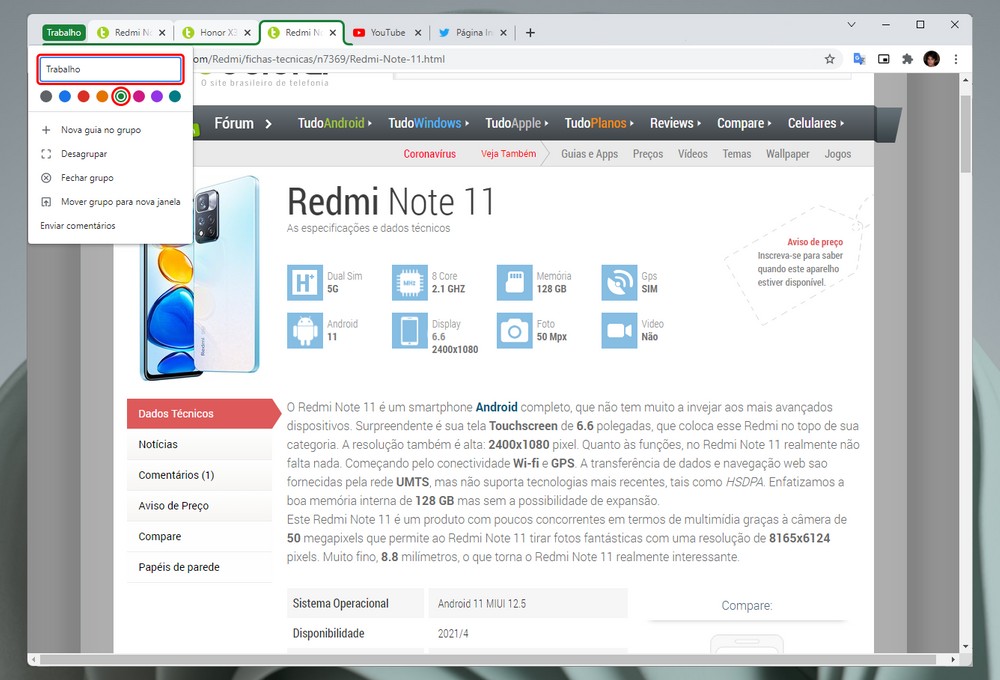Pick the cyan group color
This screenshot has height=680, width=1000.
click(175, 96)
